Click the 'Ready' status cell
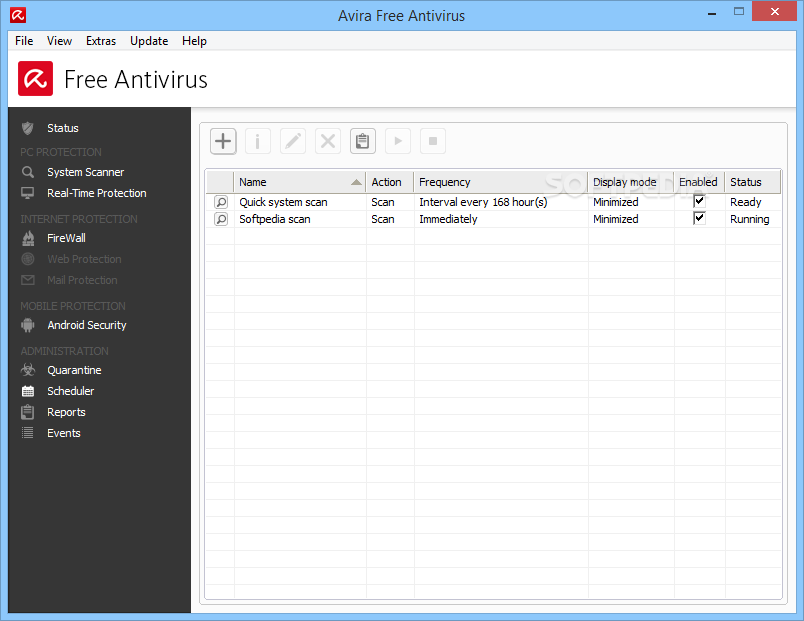Viewport: 804px width, 621px height. coord(746,202)
